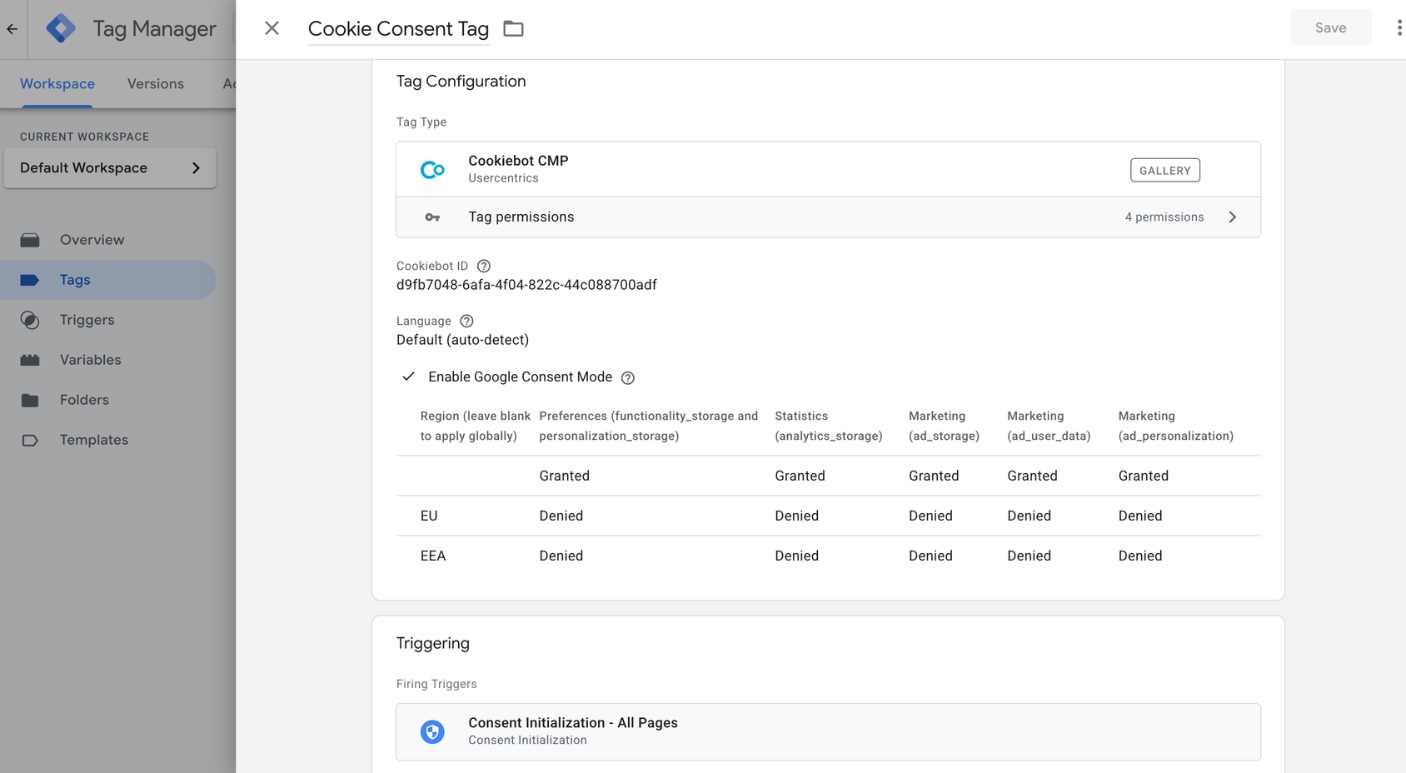1406x773 pixels.
Task: Click Granted under Preferences column
Action: coord(564,476)
